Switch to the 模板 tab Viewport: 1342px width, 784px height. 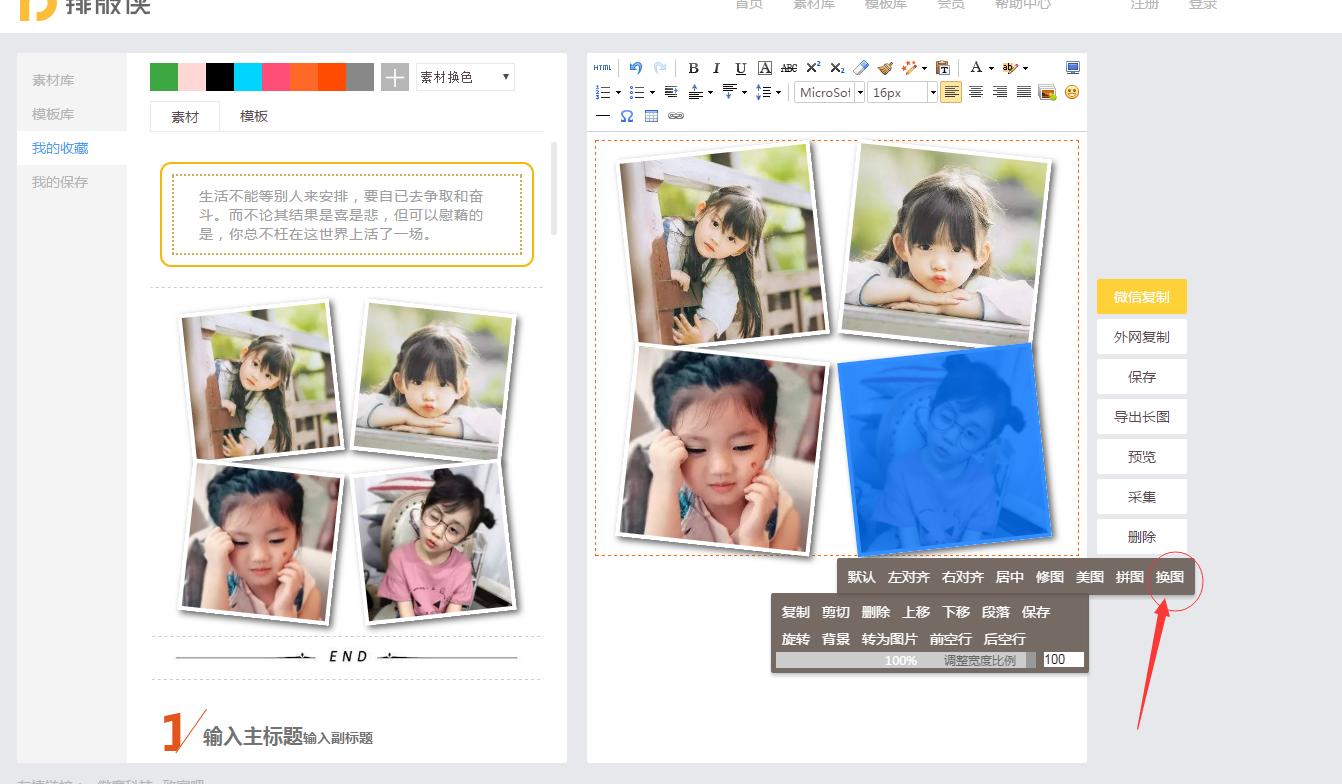[254, 116]
